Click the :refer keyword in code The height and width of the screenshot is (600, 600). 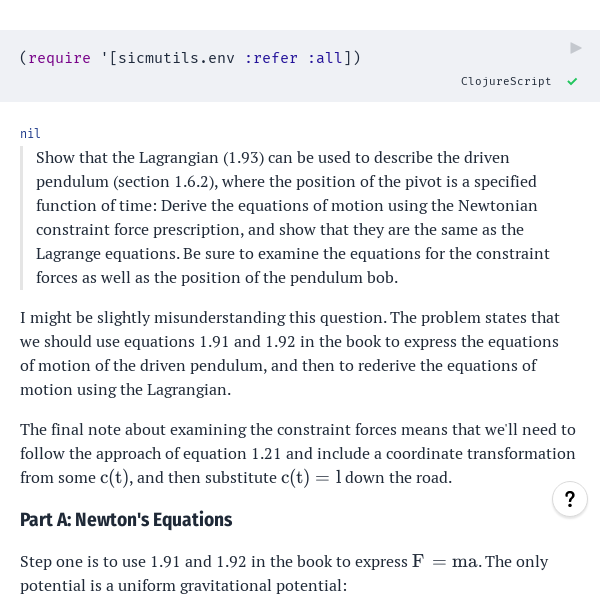tap(271, 58)
